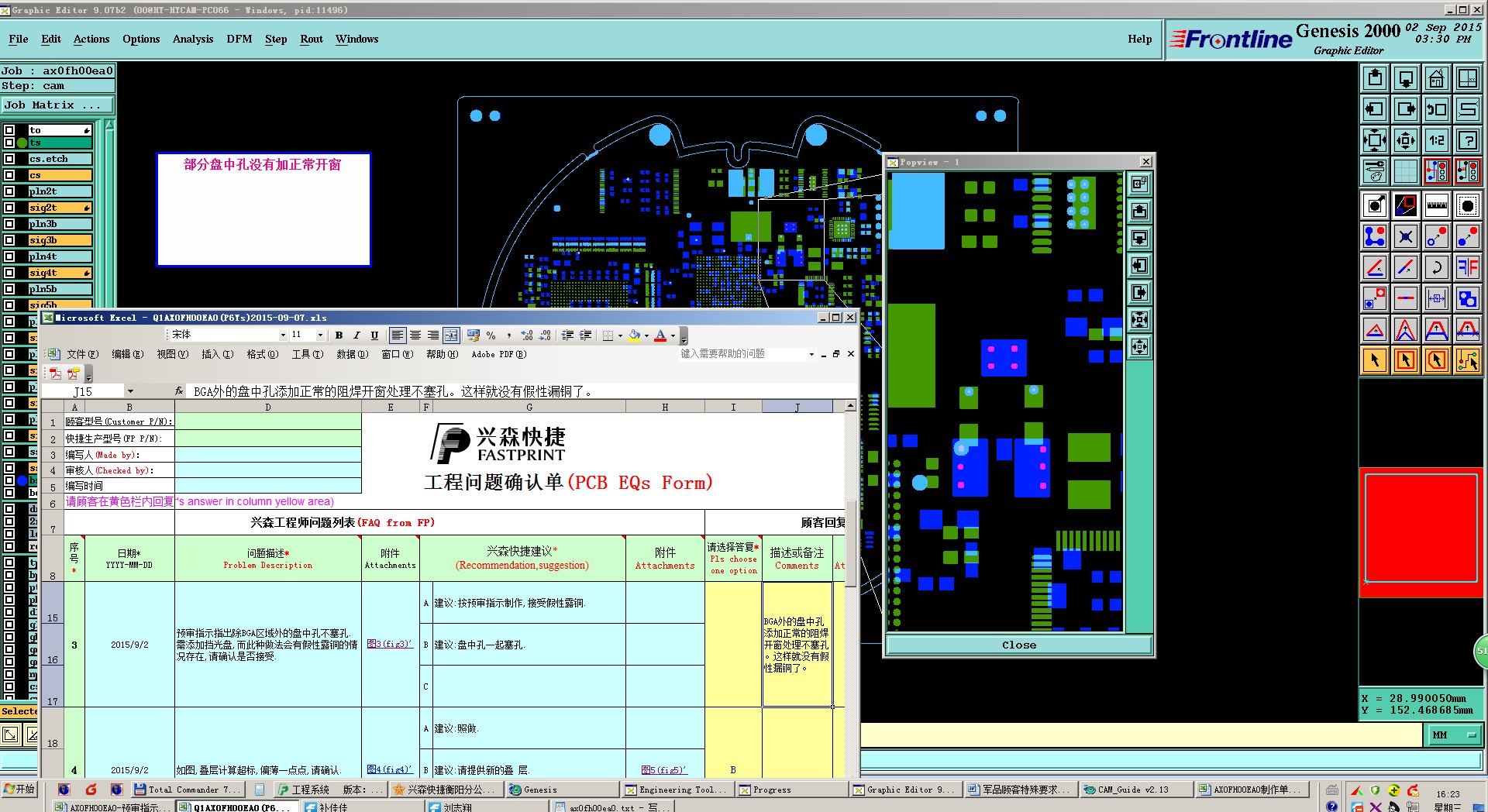Click the Excel formula bar text
The width and height of the screenshot is (1488, 812).
[394, 391]
